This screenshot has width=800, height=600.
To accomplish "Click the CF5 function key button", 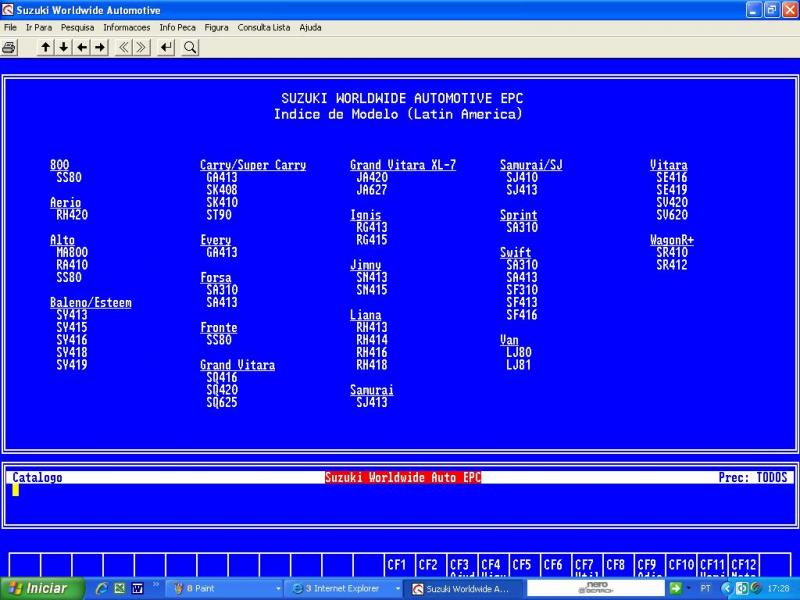I will point(522,565).
